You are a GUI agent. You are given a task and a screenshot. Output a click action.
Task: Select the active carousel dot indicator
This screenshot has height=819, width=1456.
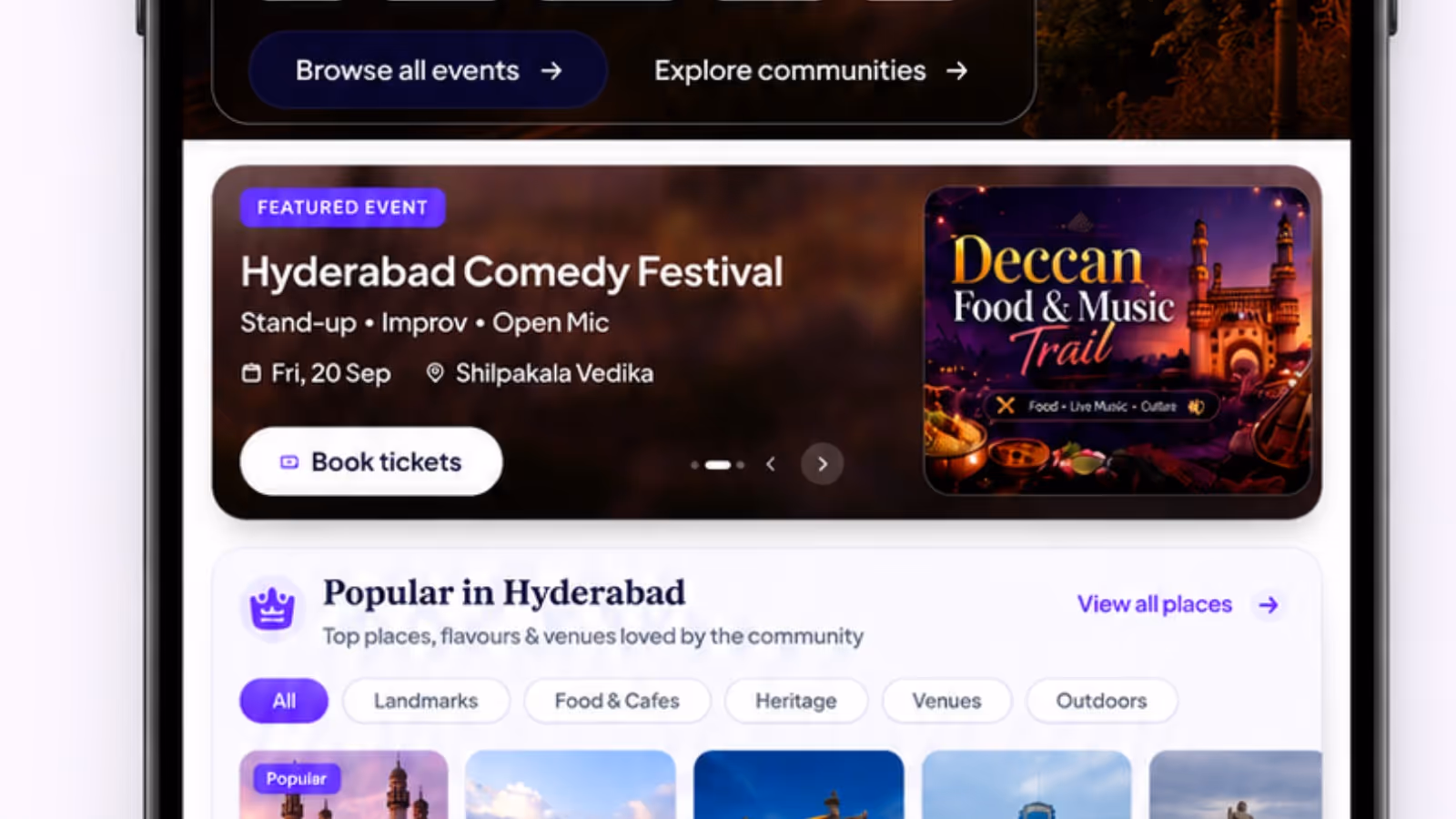click(718, 465)
